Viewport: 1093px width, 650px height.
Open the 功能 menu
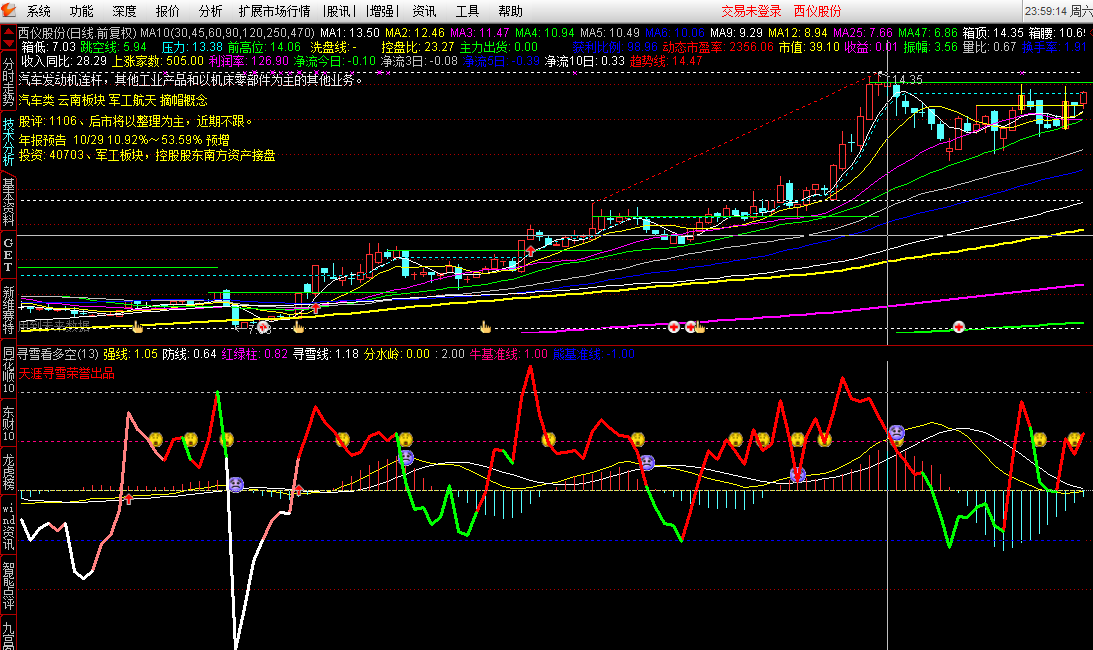tap(82, 11)
